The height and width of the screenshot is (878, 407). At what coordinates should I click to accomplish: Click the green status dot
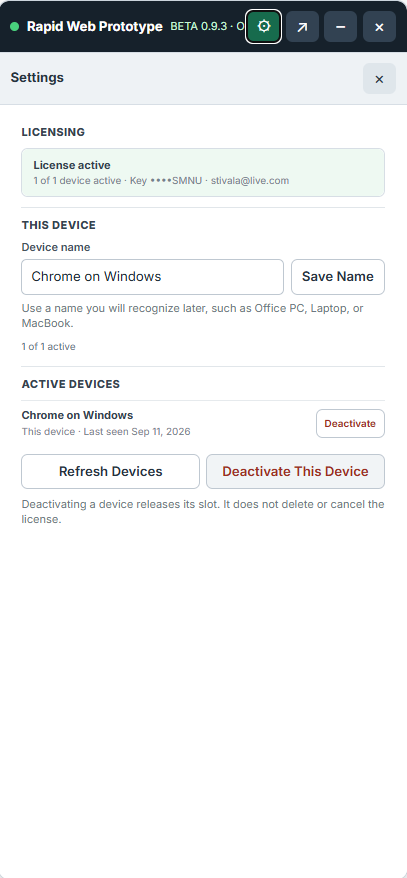click(x=15, y=26)
